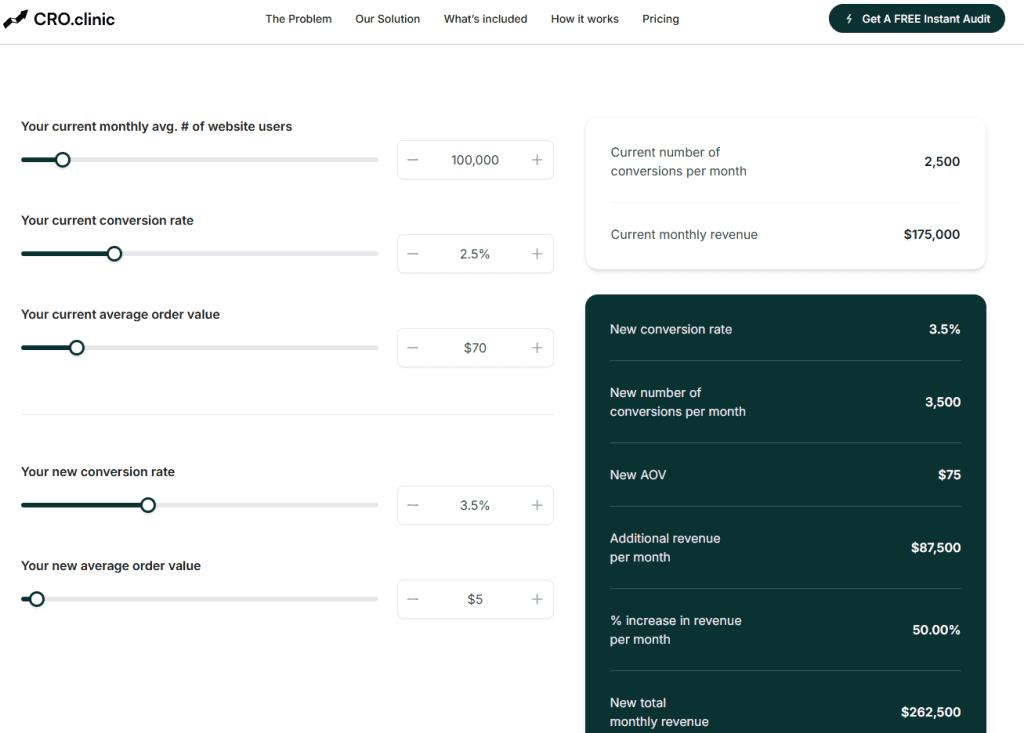
Task: Decrease monthly website users with minus icon
Action: (x=413, y=160)
